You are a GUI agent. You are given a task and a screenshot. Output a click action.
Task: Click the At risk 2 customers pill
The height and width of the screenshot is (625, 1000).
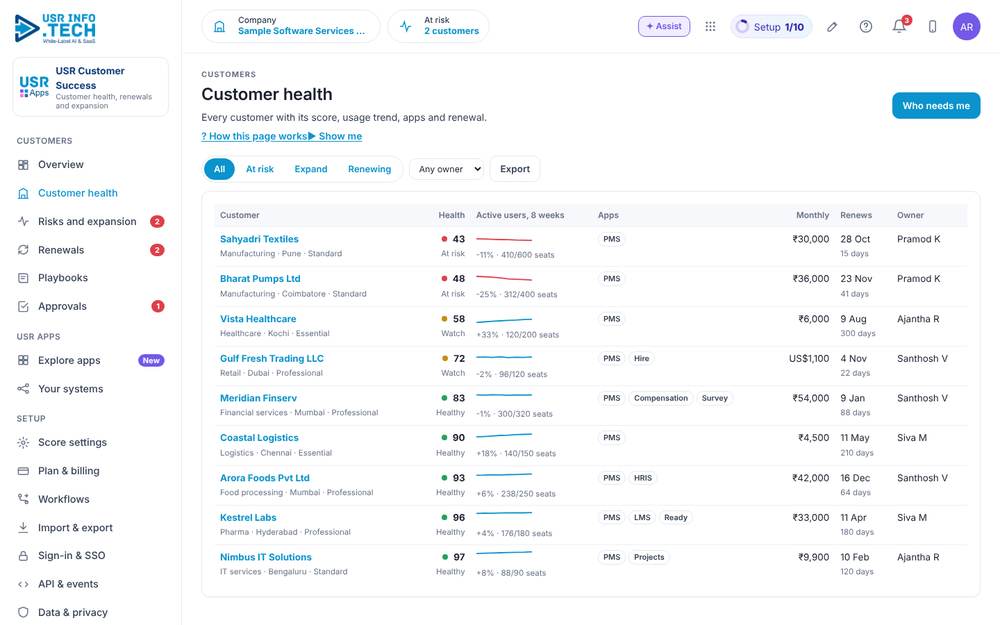[x=438, y=26]
